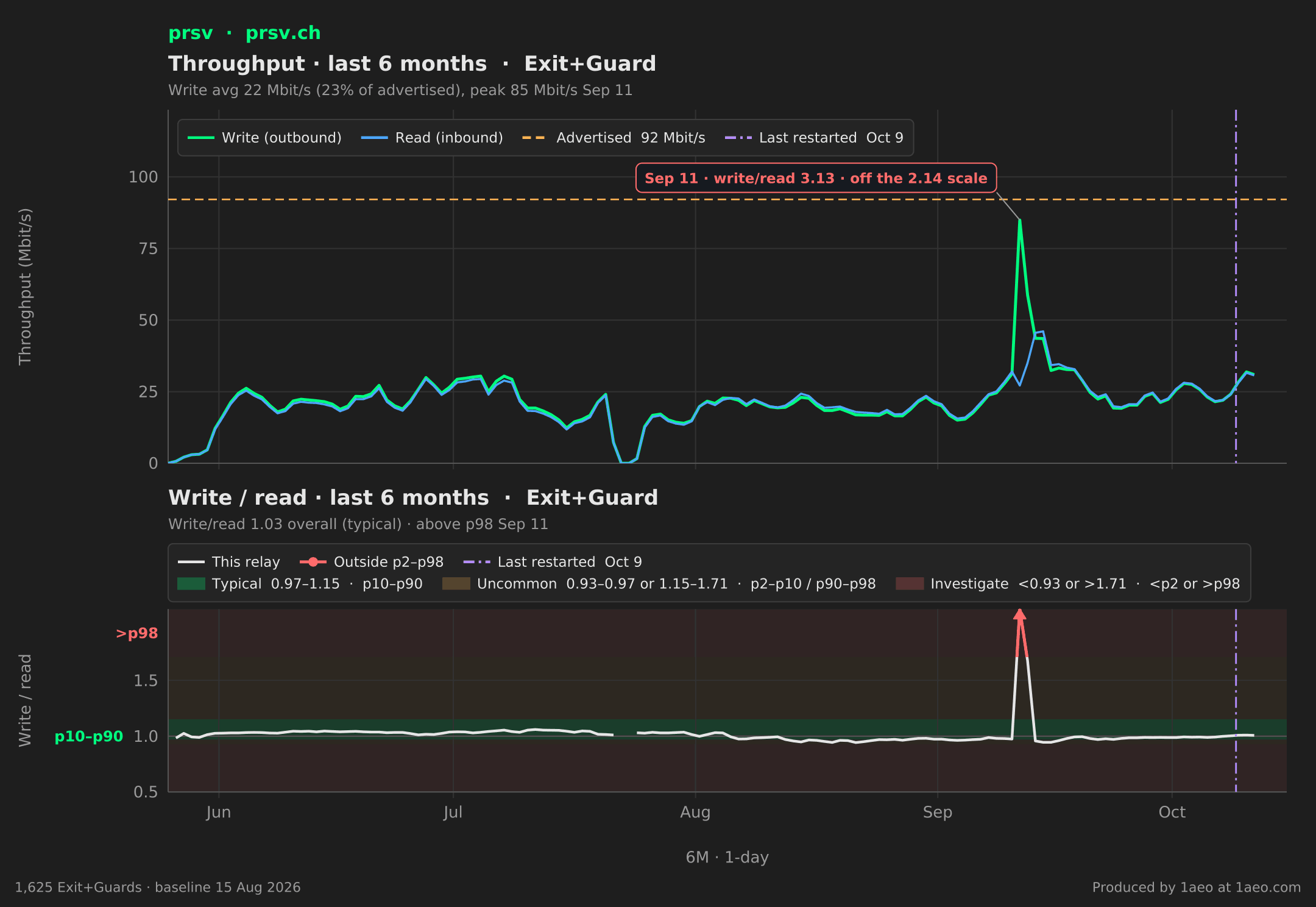Click the Write / read last 6 months title
1316x907 pixels.
(x=413, y=498)
